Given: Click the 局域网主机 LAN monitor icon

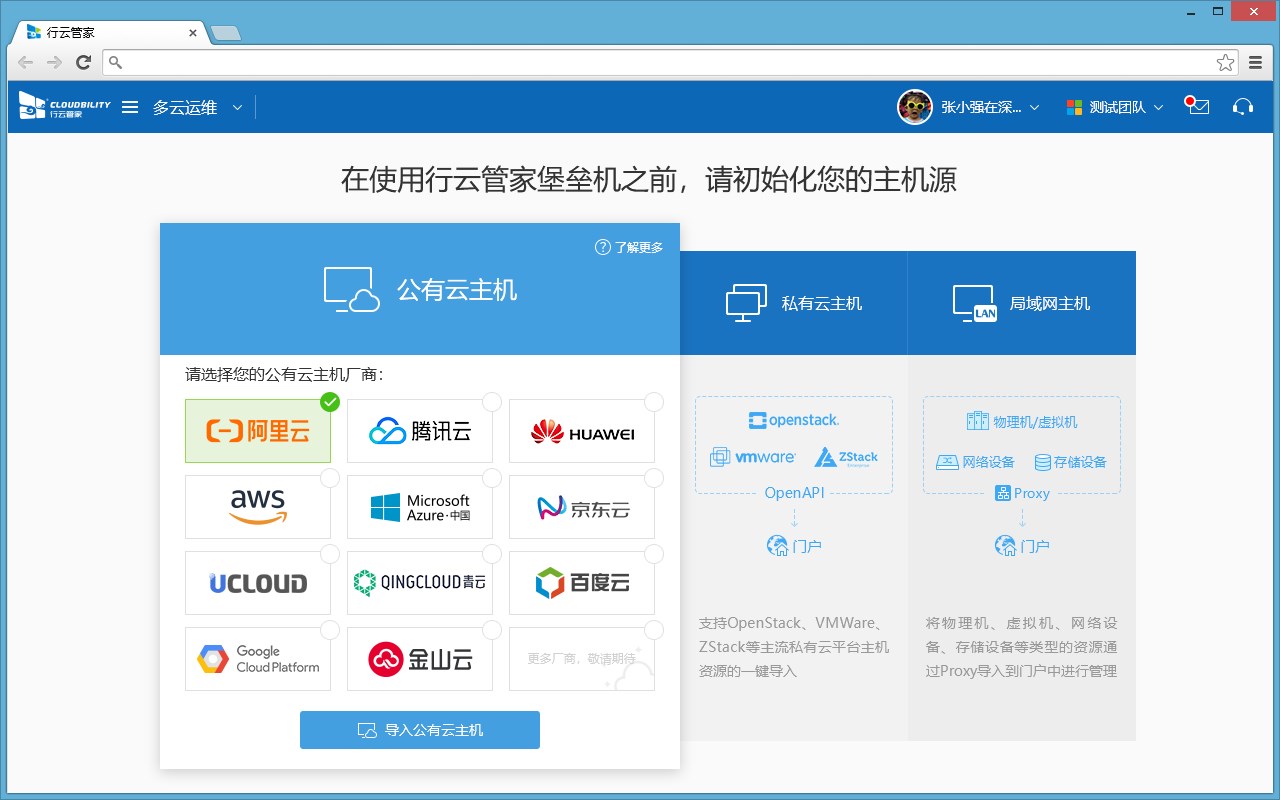Looking at the screenshot, I should click(x=975, y=303).
